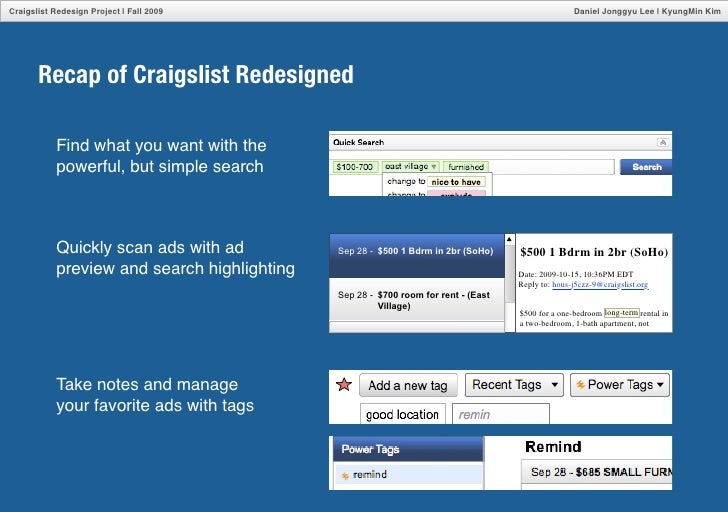Screen dimensions: 728x512
Task: Click the 'Add a new tag' button
Action: 408,385
